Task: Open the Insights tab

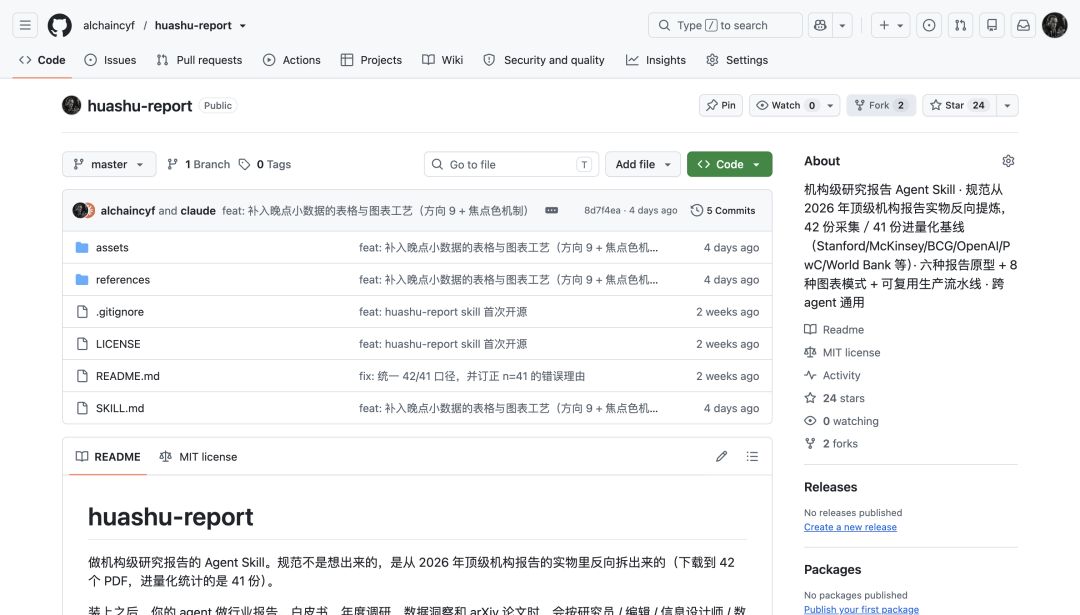Action: tap(656, 60)
